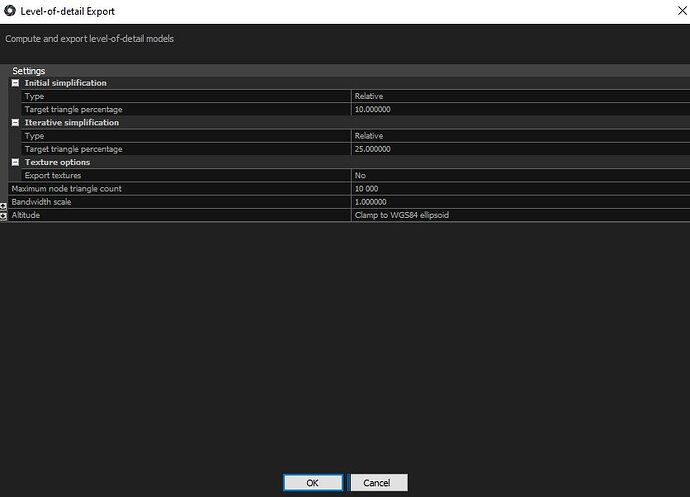Select the Altitude label
This screenshot has height=497, width=690.
[x=26, y=215]
